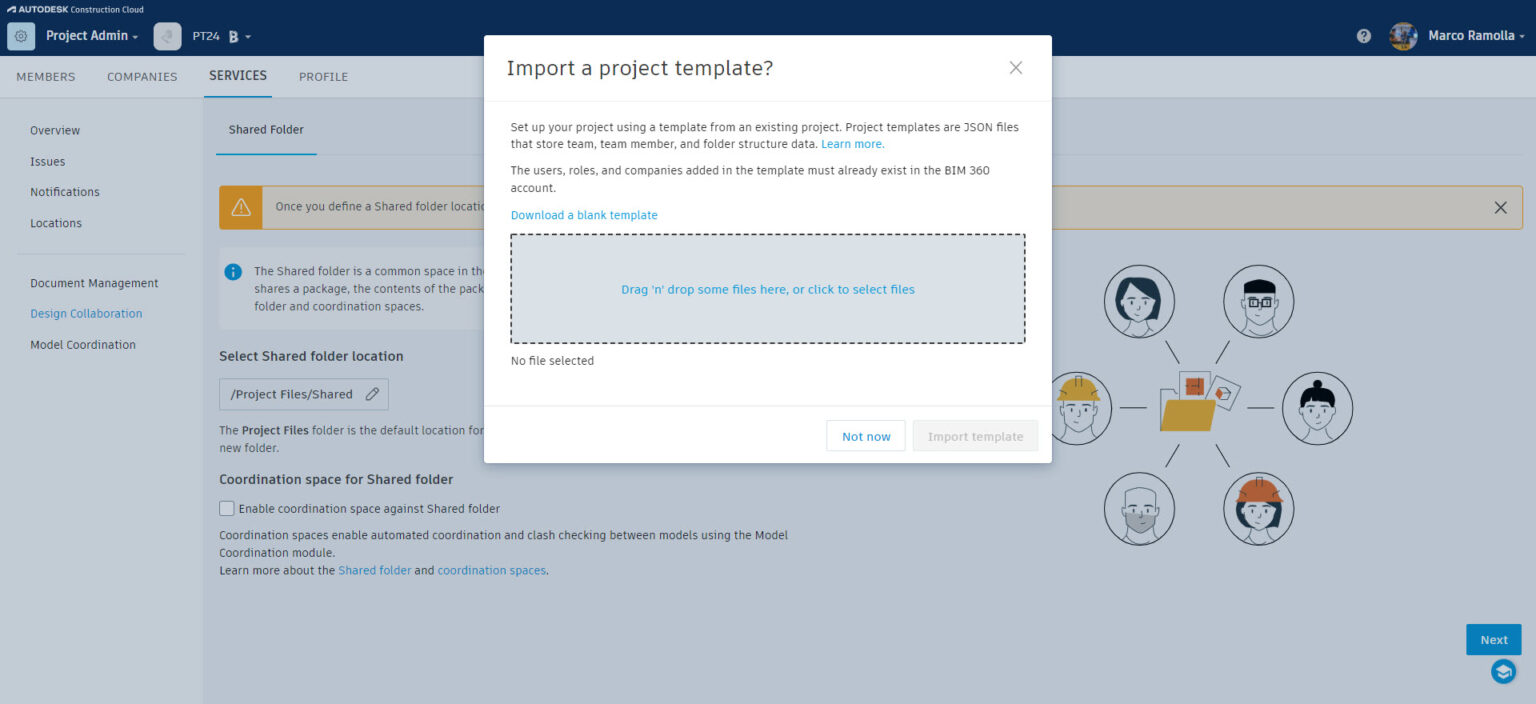The image size is (1536, 704).
Task: Click the blue info icon in Shared folder note
Action: pos(233,272)
